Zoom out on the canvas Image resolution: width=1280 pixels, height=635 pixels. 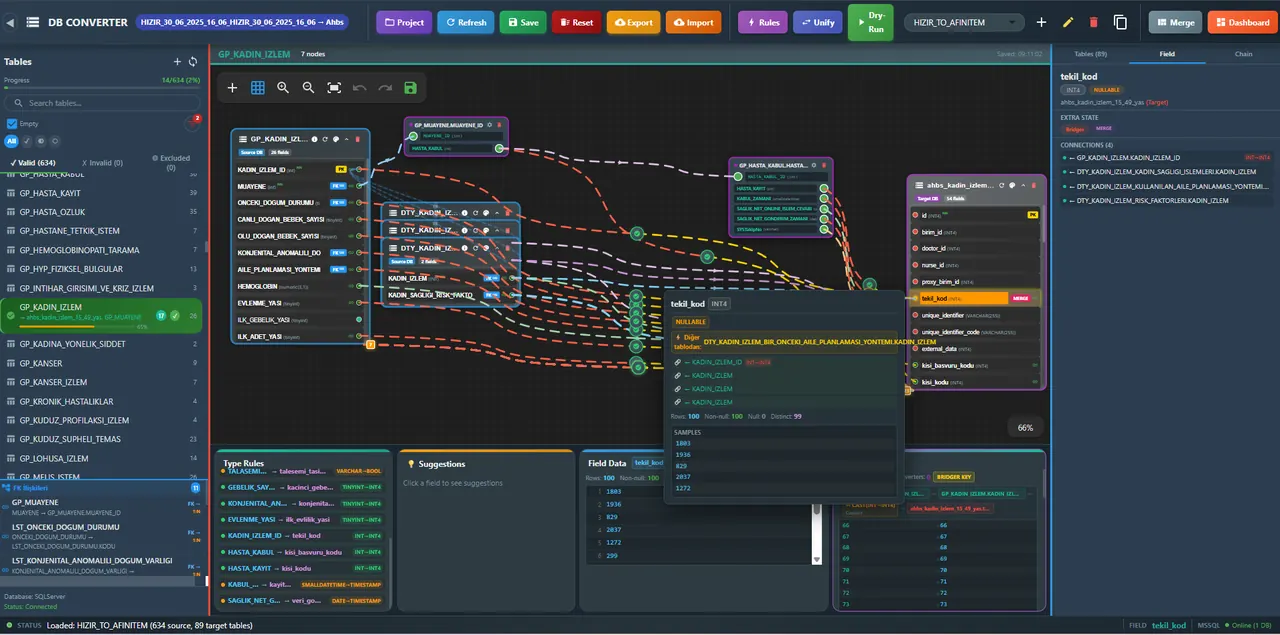308,88
